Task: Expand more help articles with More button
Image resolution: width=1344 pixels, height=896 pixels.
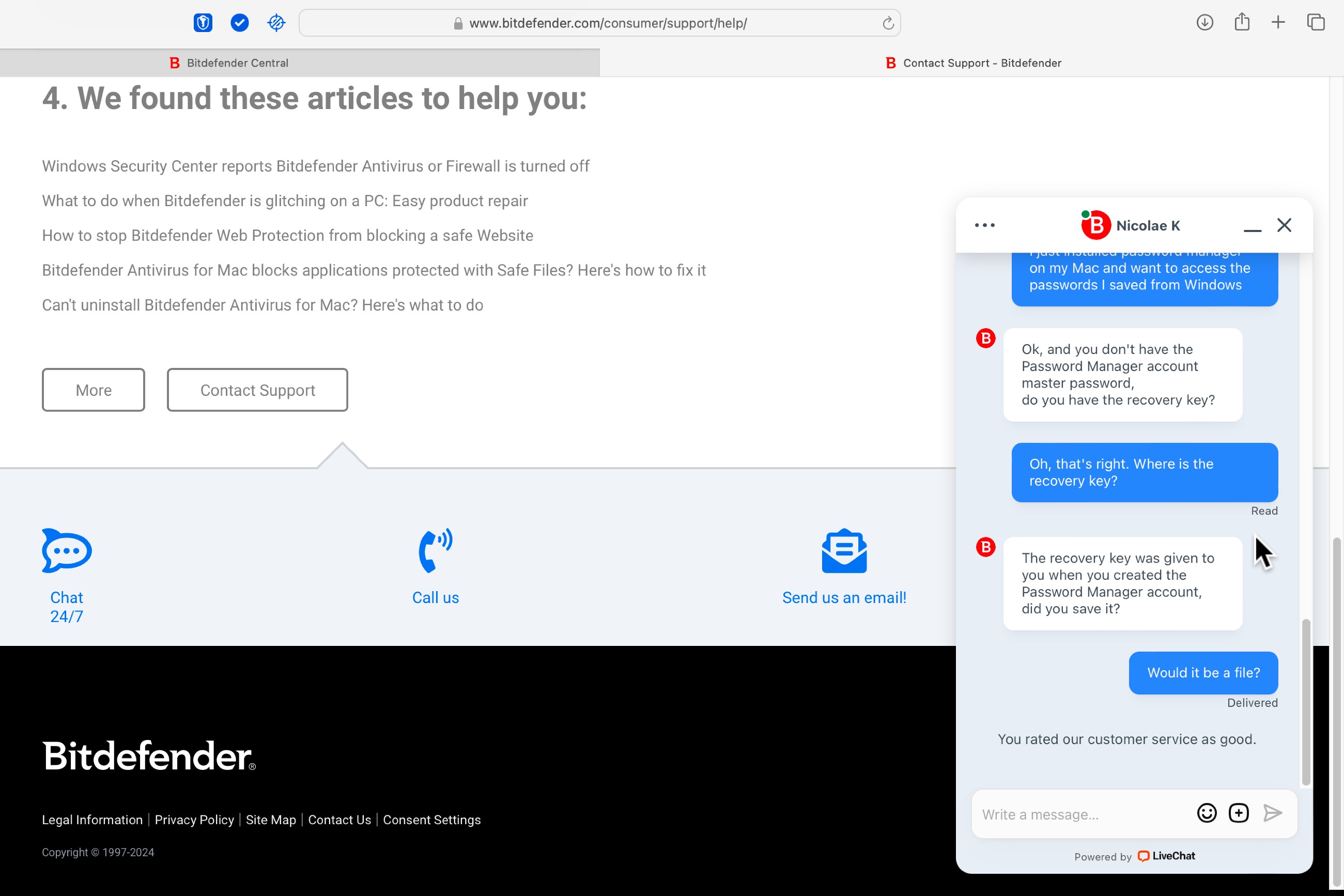Action: point(93,390)
